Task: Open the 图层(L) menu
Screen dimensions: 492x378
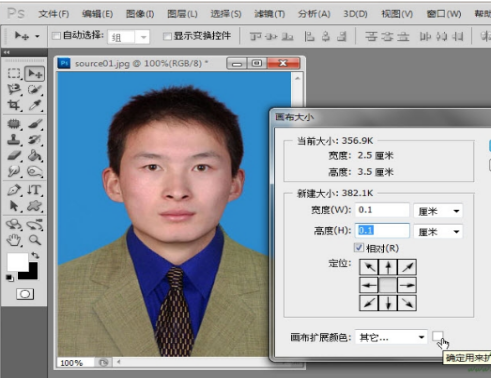Action: coord(182,14)
